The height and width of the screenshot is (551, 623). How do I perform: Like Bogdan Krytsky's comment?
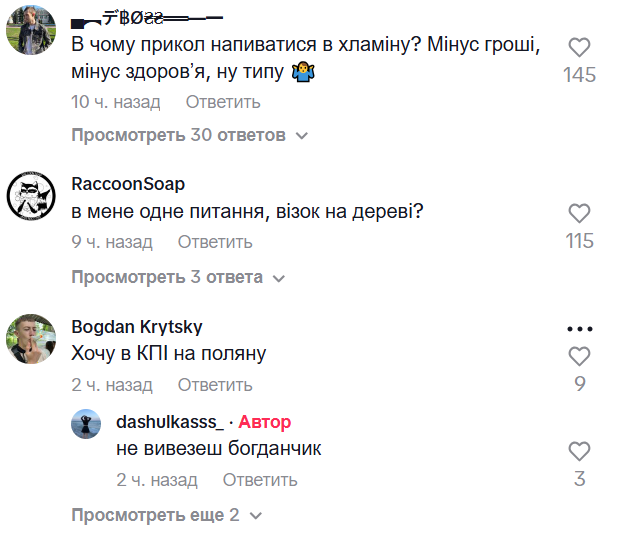click(580, 356)
